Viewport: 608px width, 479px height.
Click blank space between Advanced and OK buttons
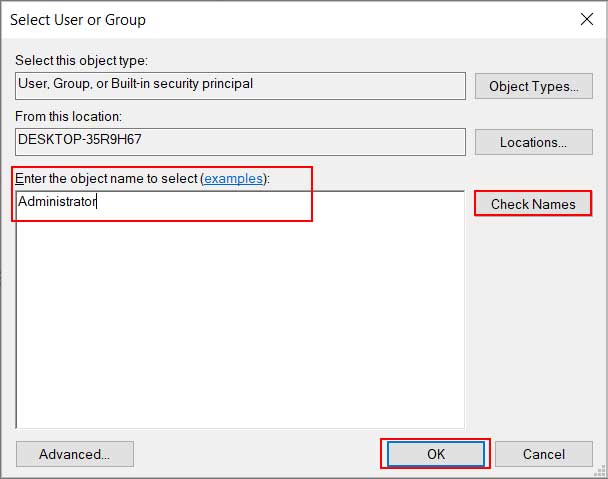(255, 454)
